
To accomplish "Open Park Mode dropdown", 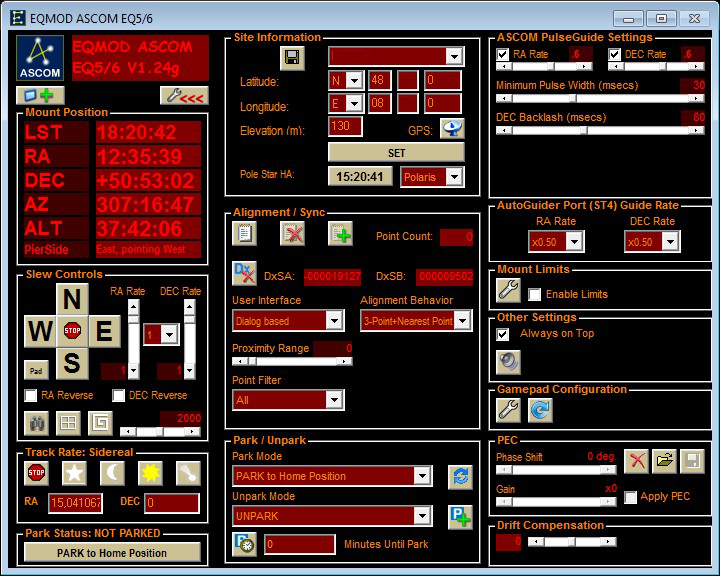I will [x=422, y=476].
